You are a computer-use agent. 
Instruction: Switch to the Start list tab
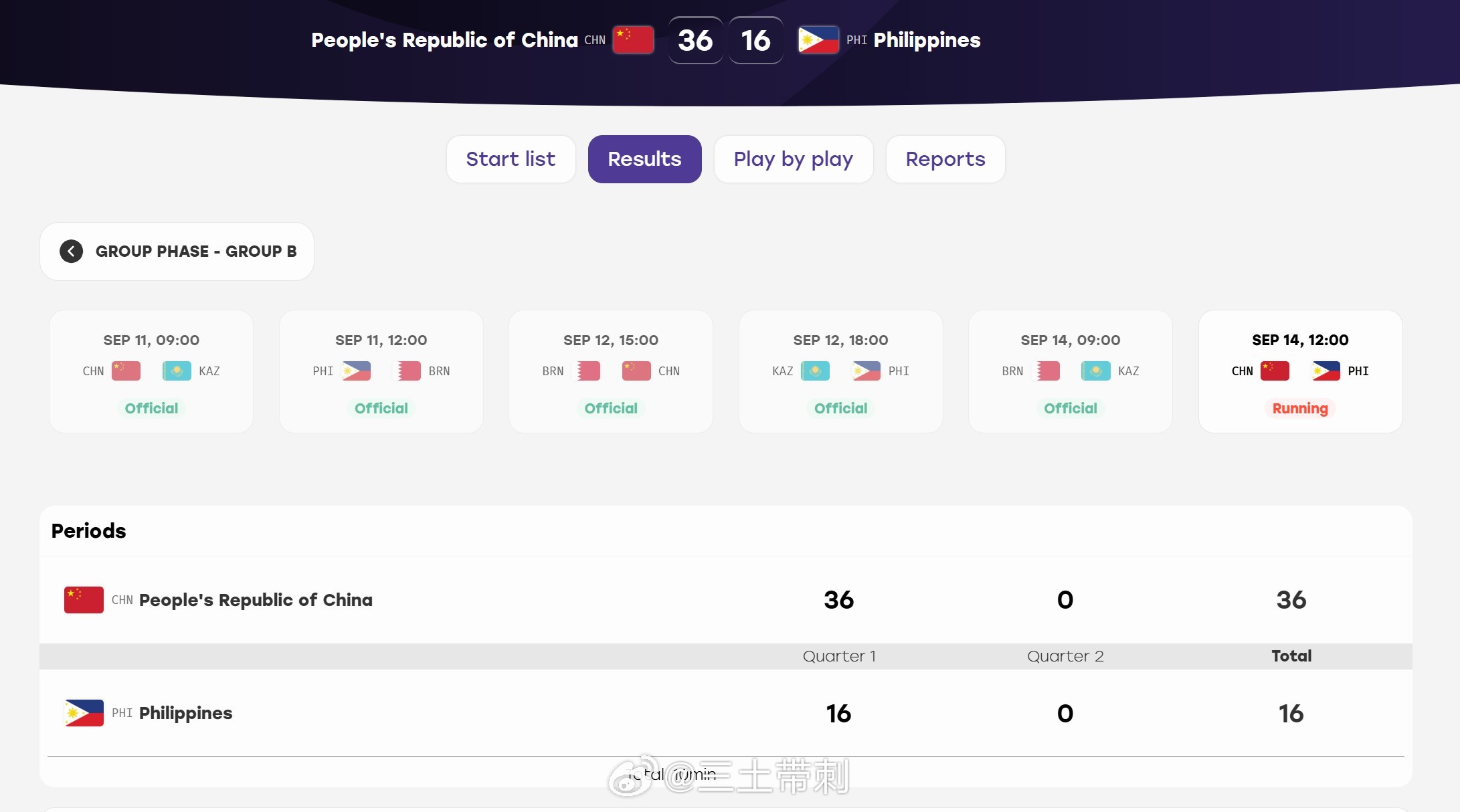click(511, 159)
